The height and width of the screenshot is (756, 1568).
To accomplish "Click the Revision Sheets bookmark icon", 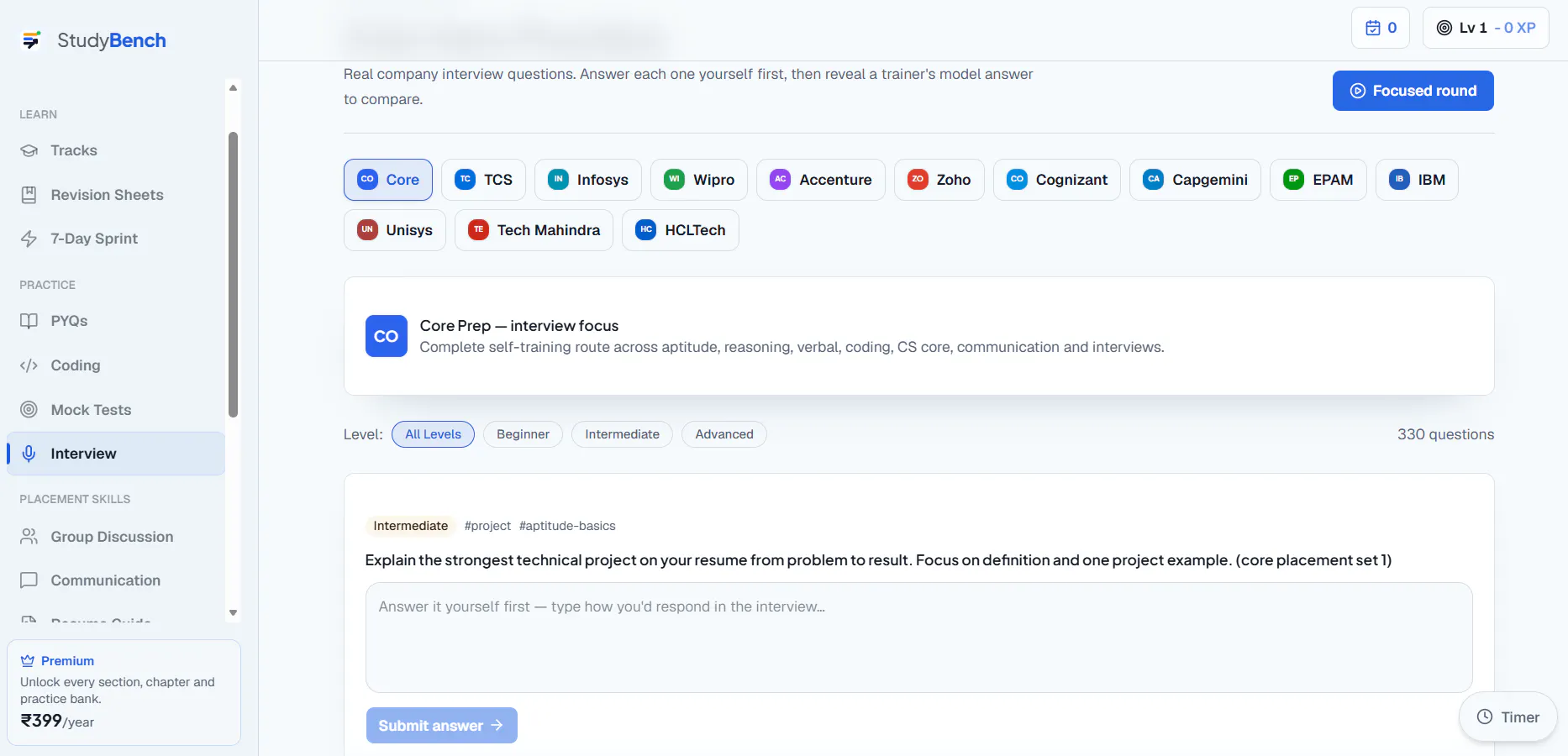I will pyautogui.click(x=29, y=195).
